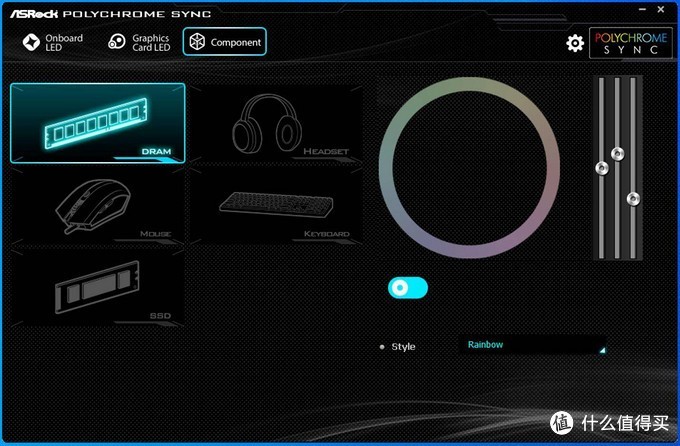Toggle the LED on/off switch
The width and height of the screenshot is (680, 446).
click(x=408, y=288)
